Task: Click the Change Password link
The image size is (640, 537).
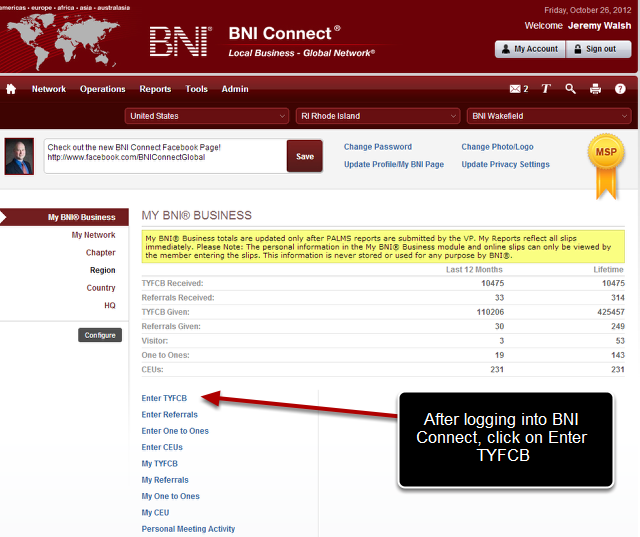Action: pos(378,147)
